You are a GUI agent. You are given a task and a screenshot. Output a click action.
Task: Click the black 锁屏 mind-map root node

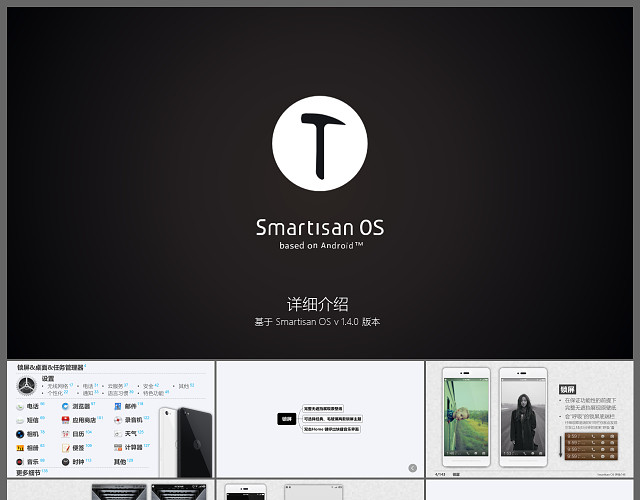point(287,419)
